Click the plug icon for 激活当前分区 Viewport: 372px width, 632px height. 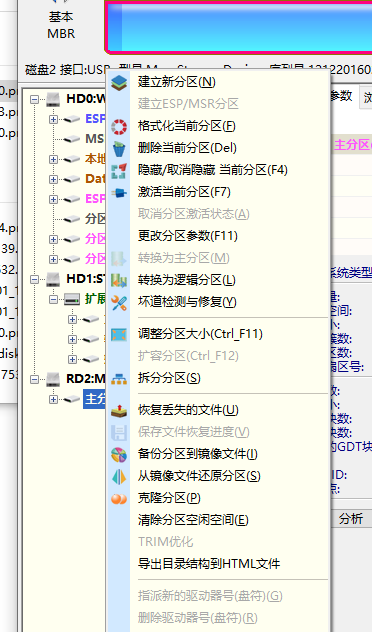pyautogui.click(x=119, y=193)
